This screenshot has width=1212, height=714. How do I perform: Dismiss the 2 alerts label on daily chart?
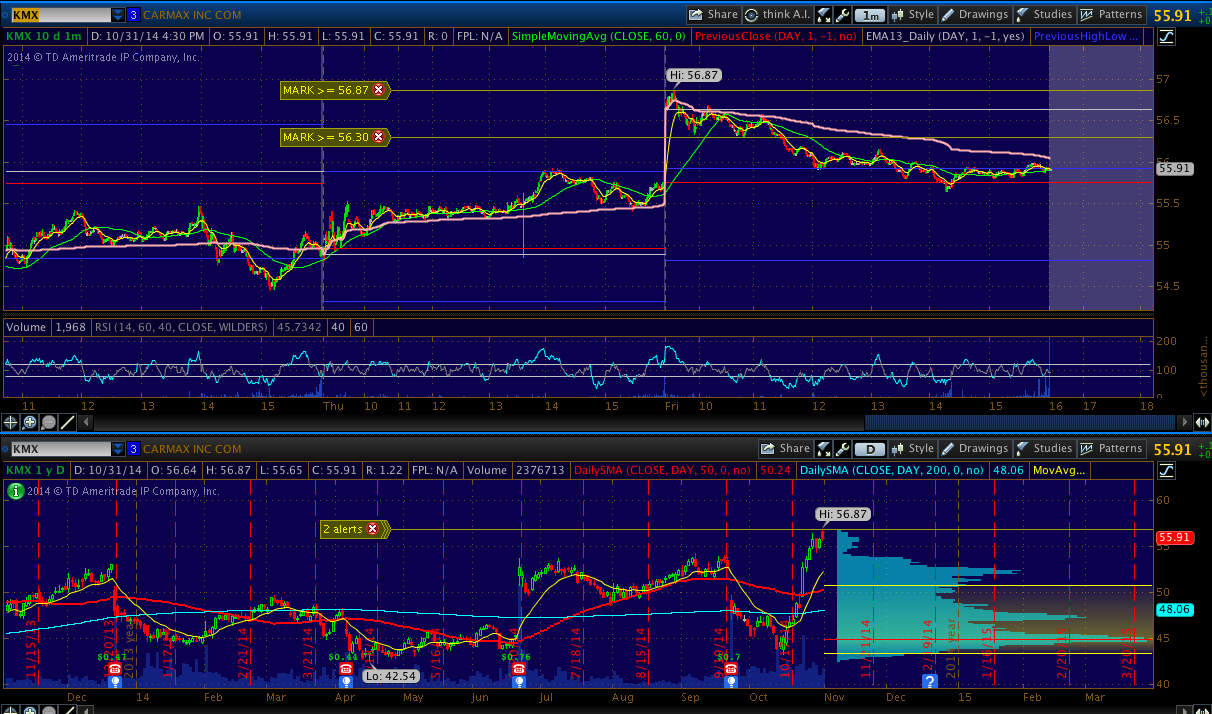(373, 529)
